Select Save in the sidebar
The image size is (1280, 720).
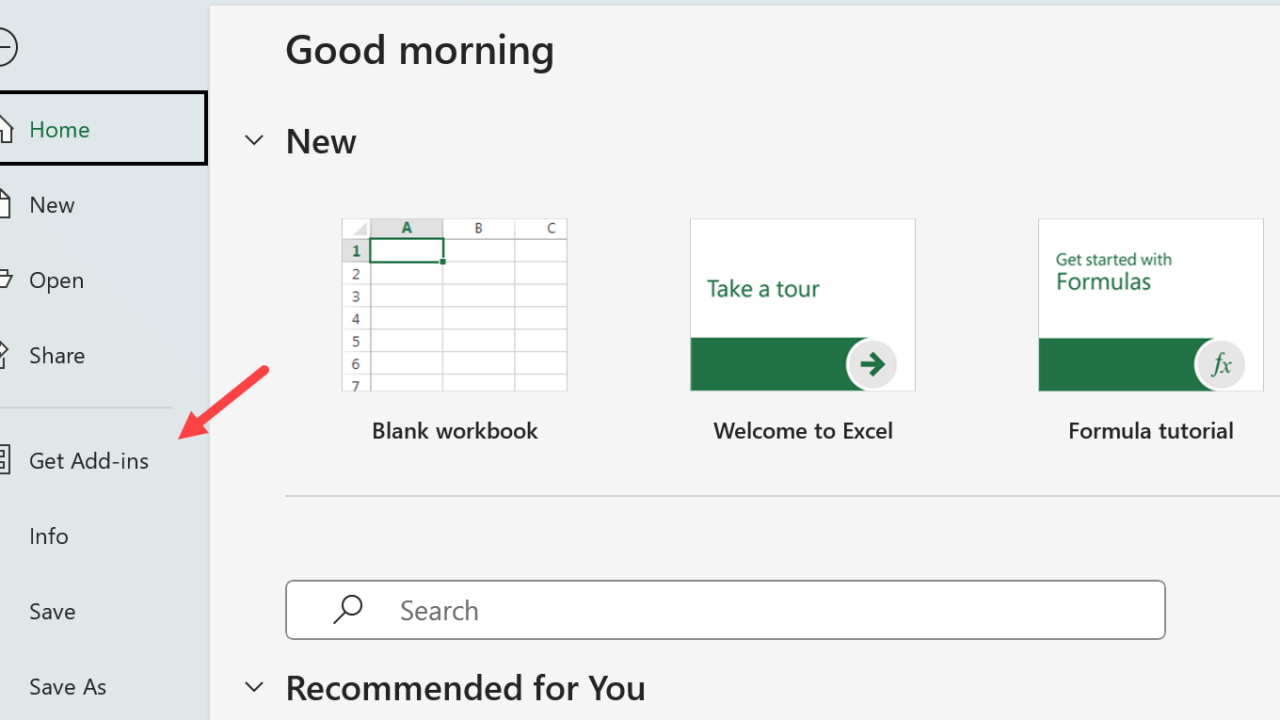(52, 611)
